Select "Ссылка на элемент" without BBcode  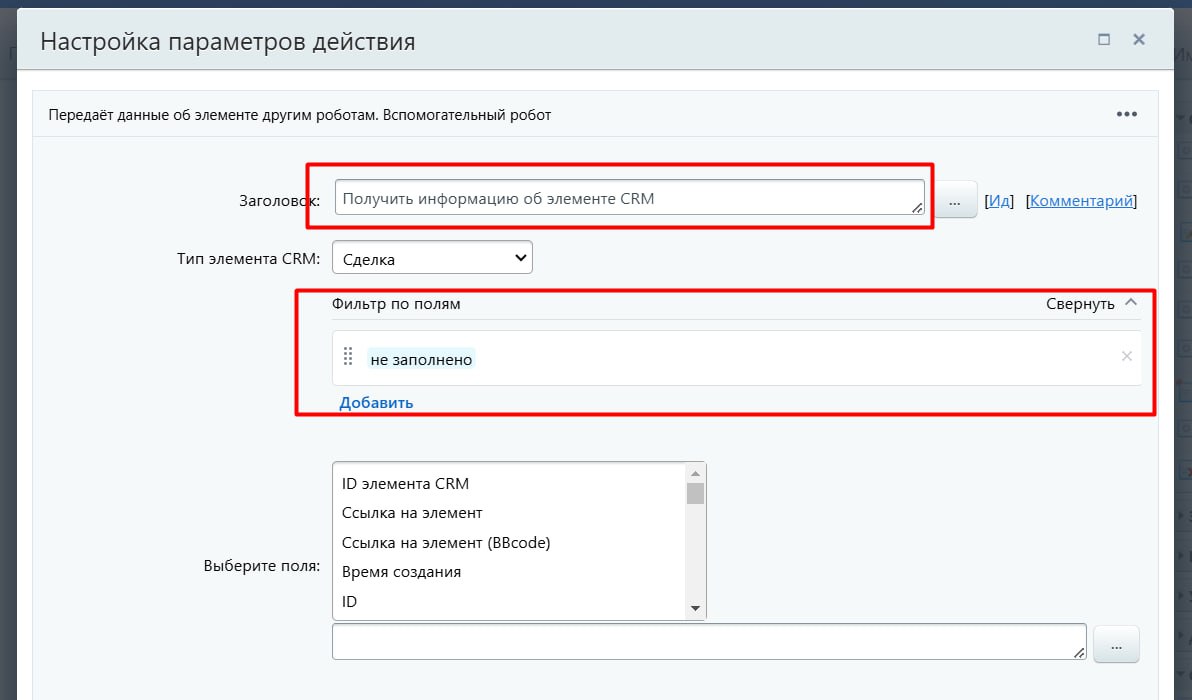point(412,513)
